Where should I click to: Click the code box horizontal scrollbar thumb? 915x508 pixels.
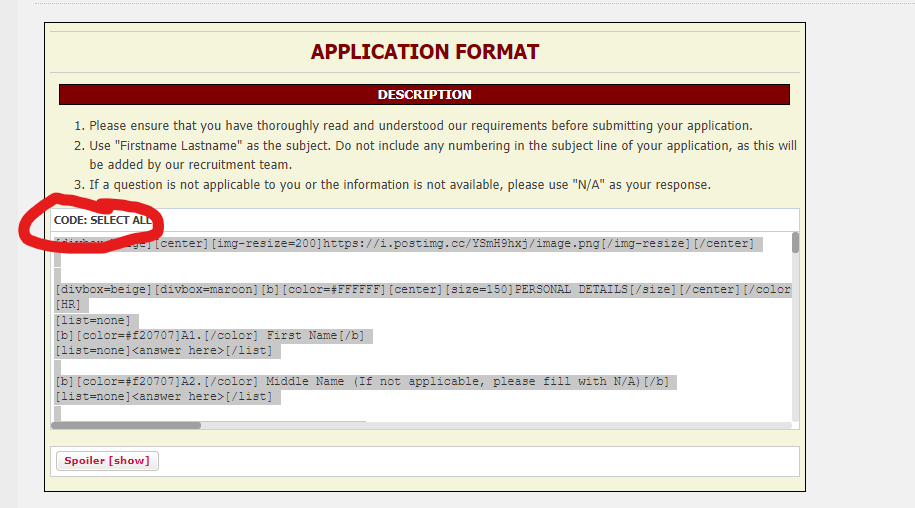[x=125, y=425]
